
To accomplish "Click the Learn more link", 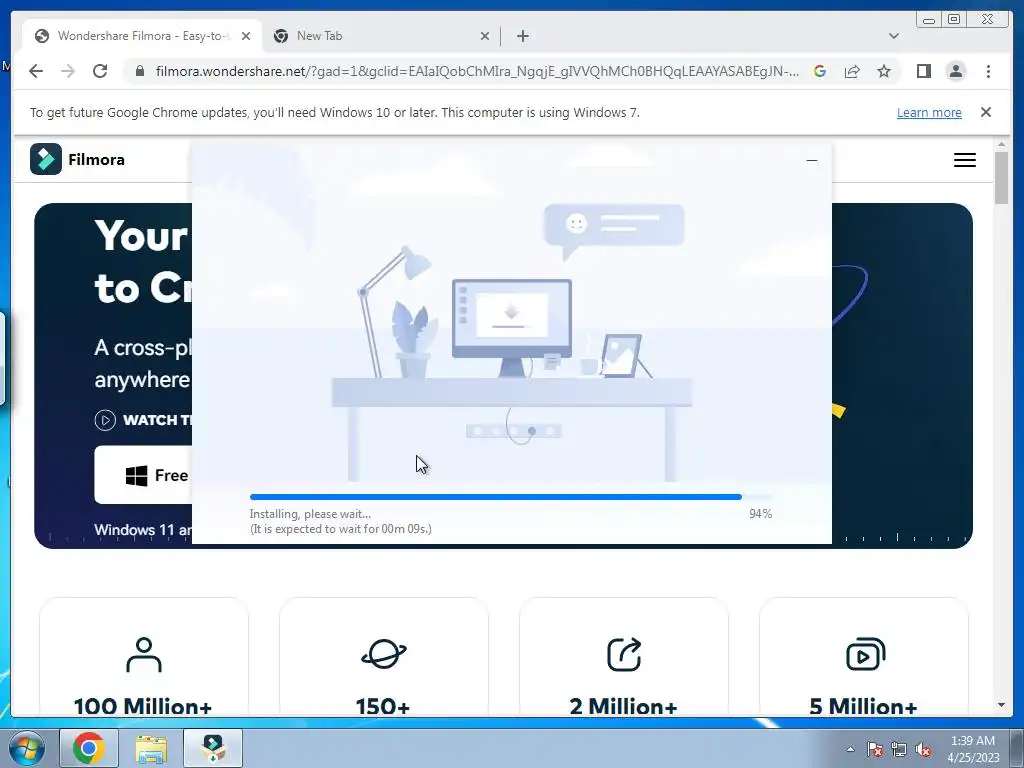I will (929, 112).
